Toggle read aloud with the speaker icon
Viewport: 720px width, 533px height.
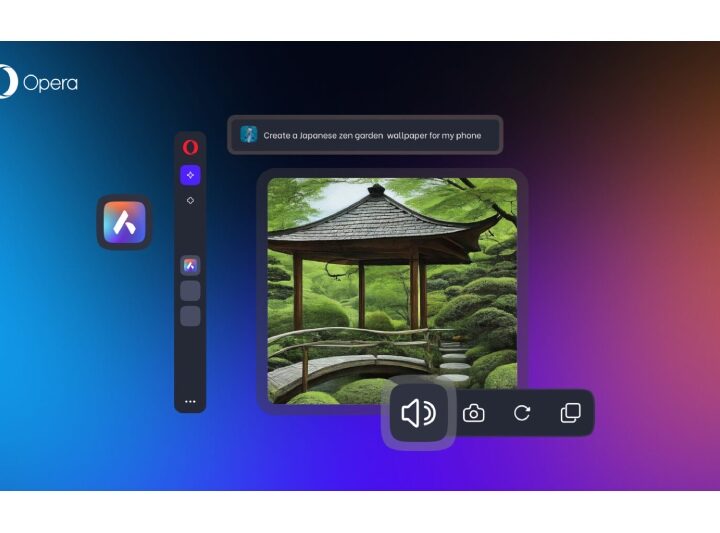(418, 413)
